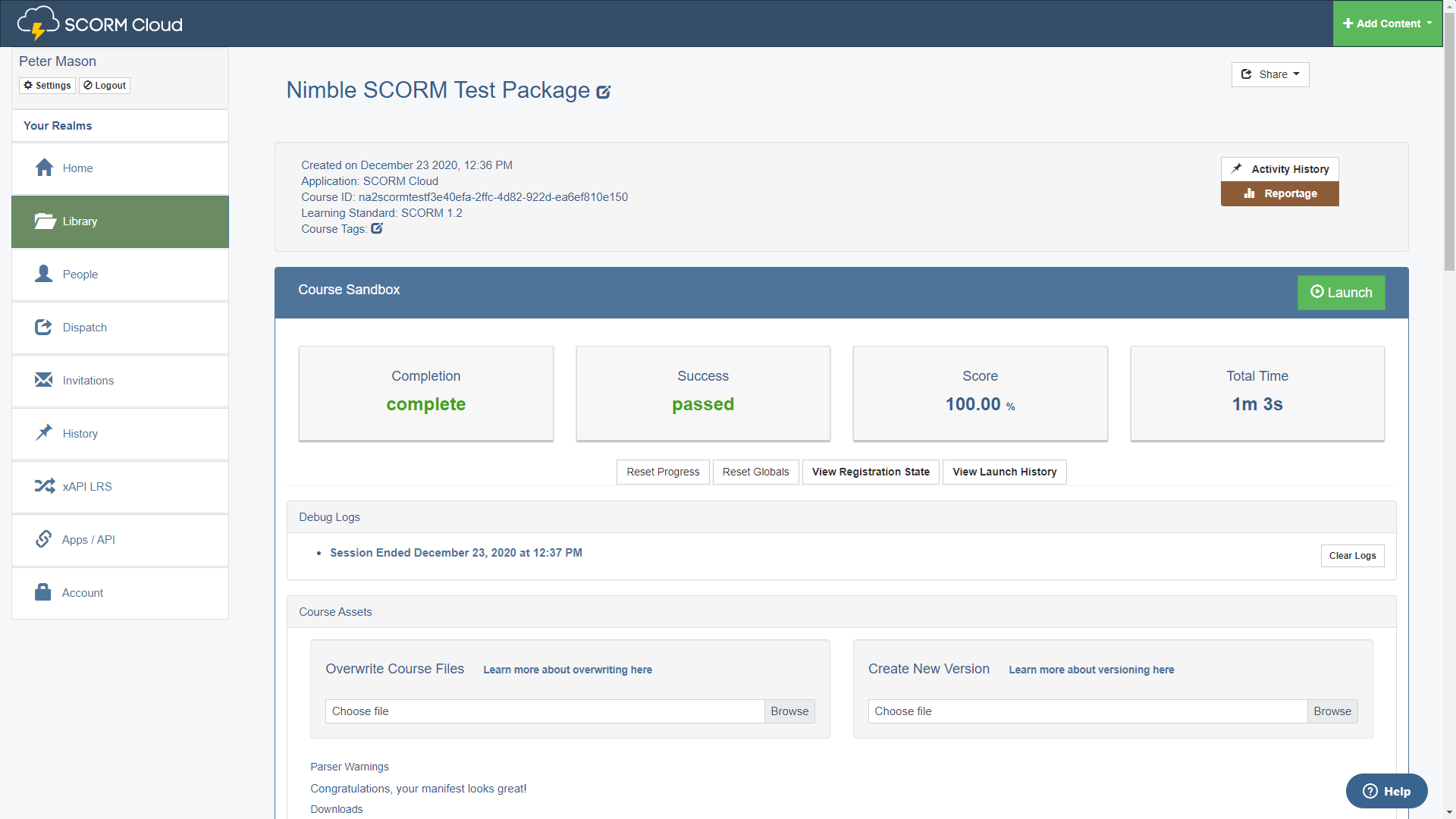1456x819 pixels.
Task: Click the Logout button
Action: 105,86
